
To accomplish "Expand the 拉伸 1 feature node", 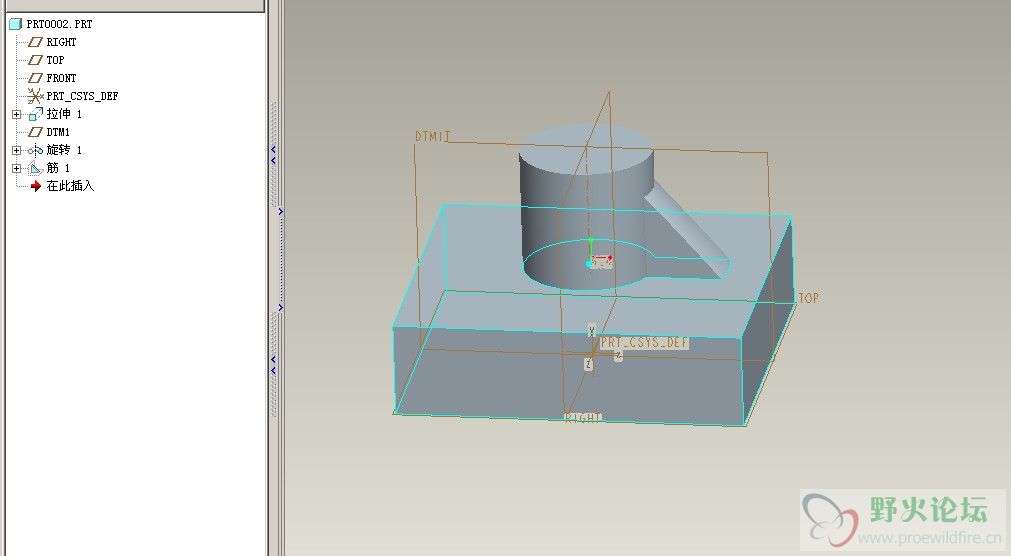I will (17, 114).
